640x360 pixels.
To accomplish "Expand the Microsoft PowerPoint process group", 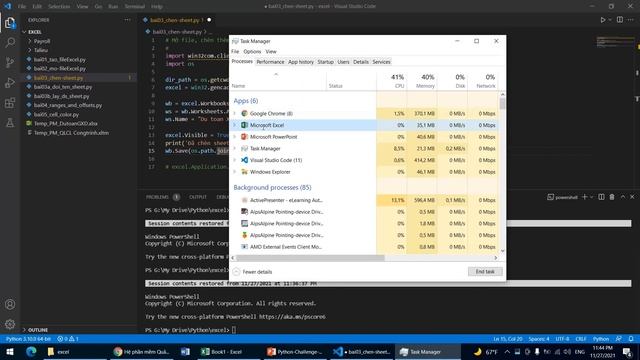I will [235, 137].
